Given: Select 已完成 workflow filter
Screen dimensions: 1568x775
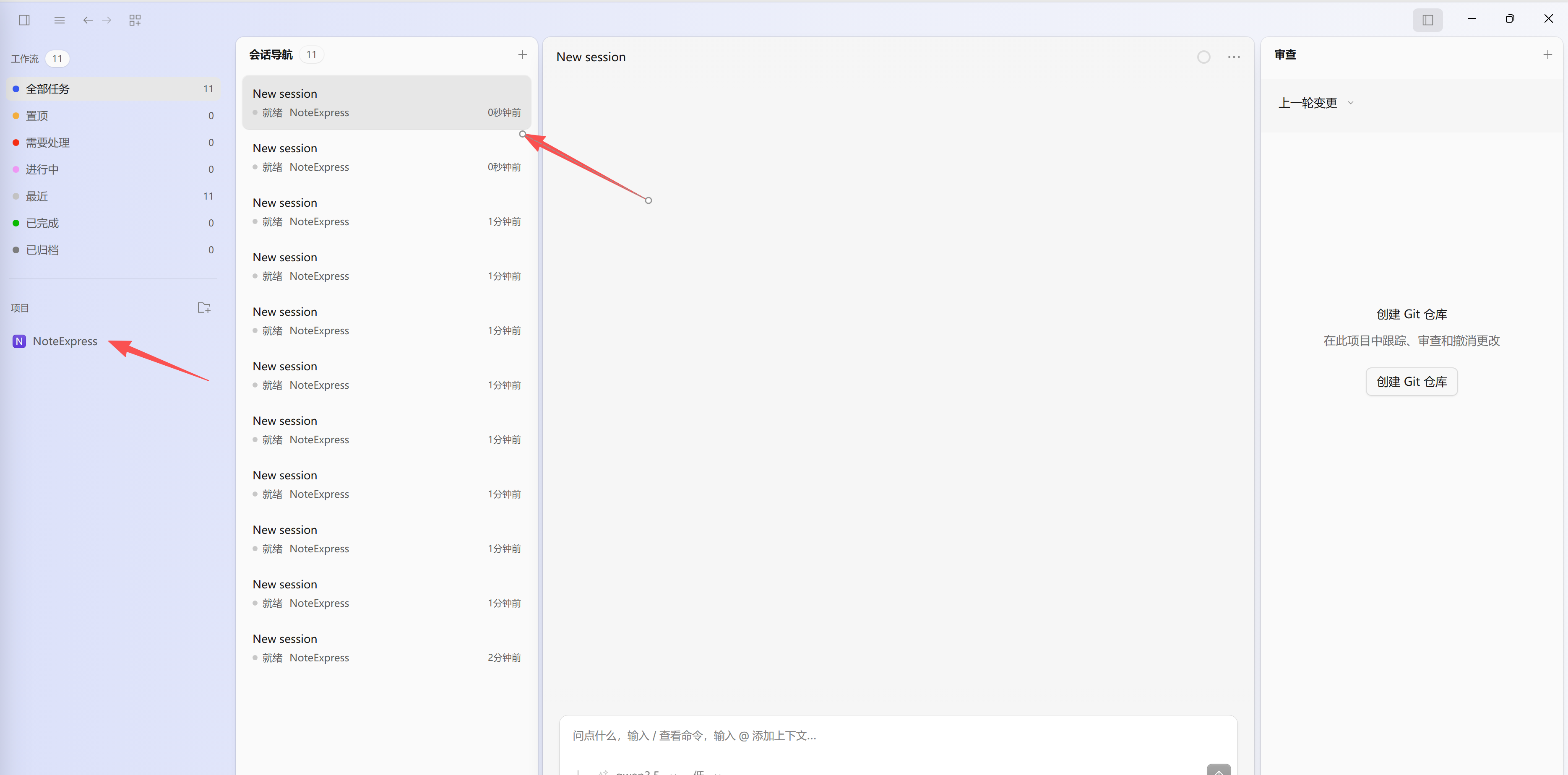Looking at the screenshot, I should pyautogui.click(x=113, y=223).
